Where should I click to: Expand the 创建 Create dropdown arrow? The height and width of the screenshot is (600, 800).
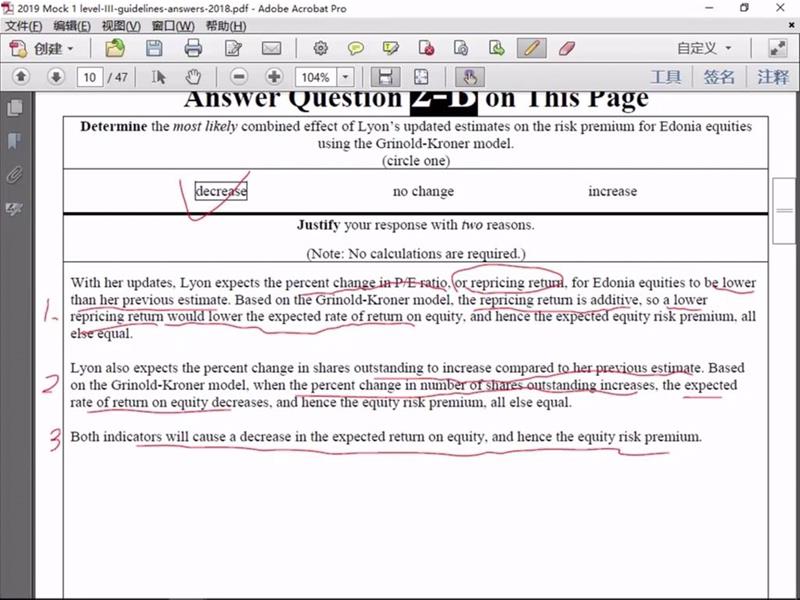coord(70,49)
